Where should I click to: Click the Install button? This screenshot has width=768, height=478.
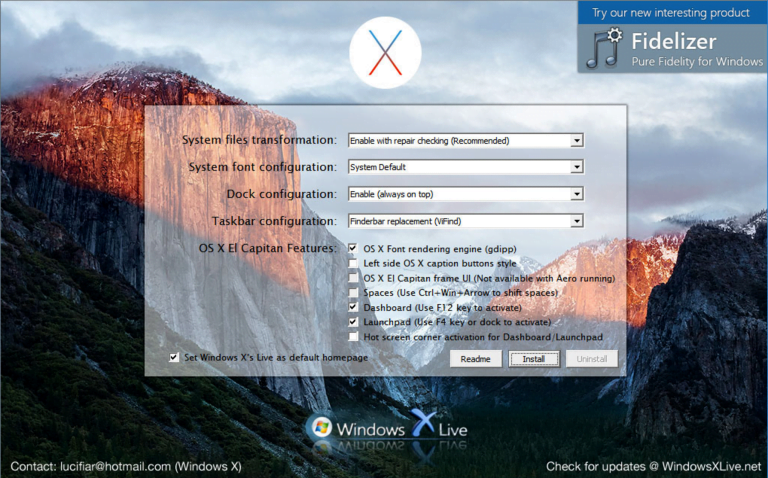533,358
